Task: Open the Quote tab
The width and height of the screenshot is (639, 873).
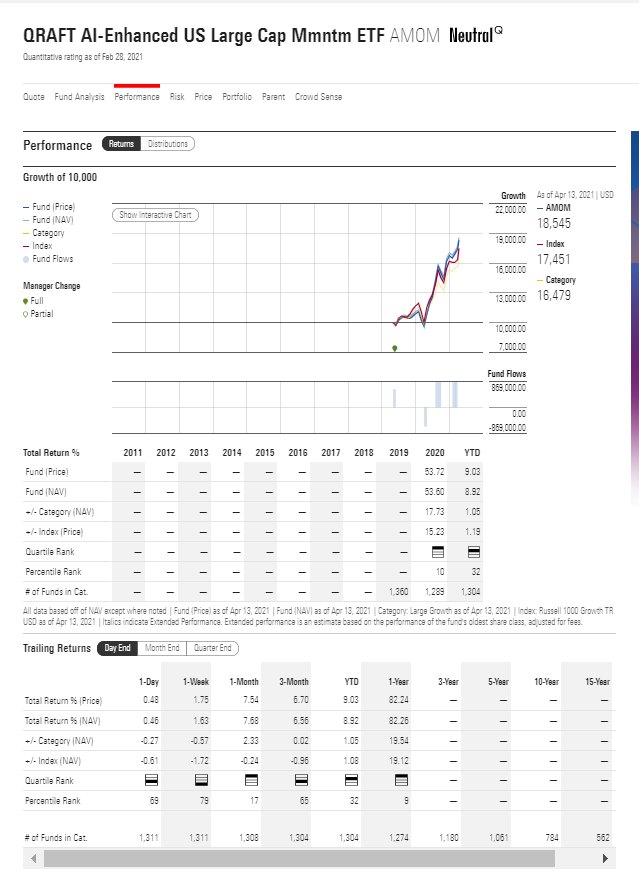Action: click(x=33, y=97)
